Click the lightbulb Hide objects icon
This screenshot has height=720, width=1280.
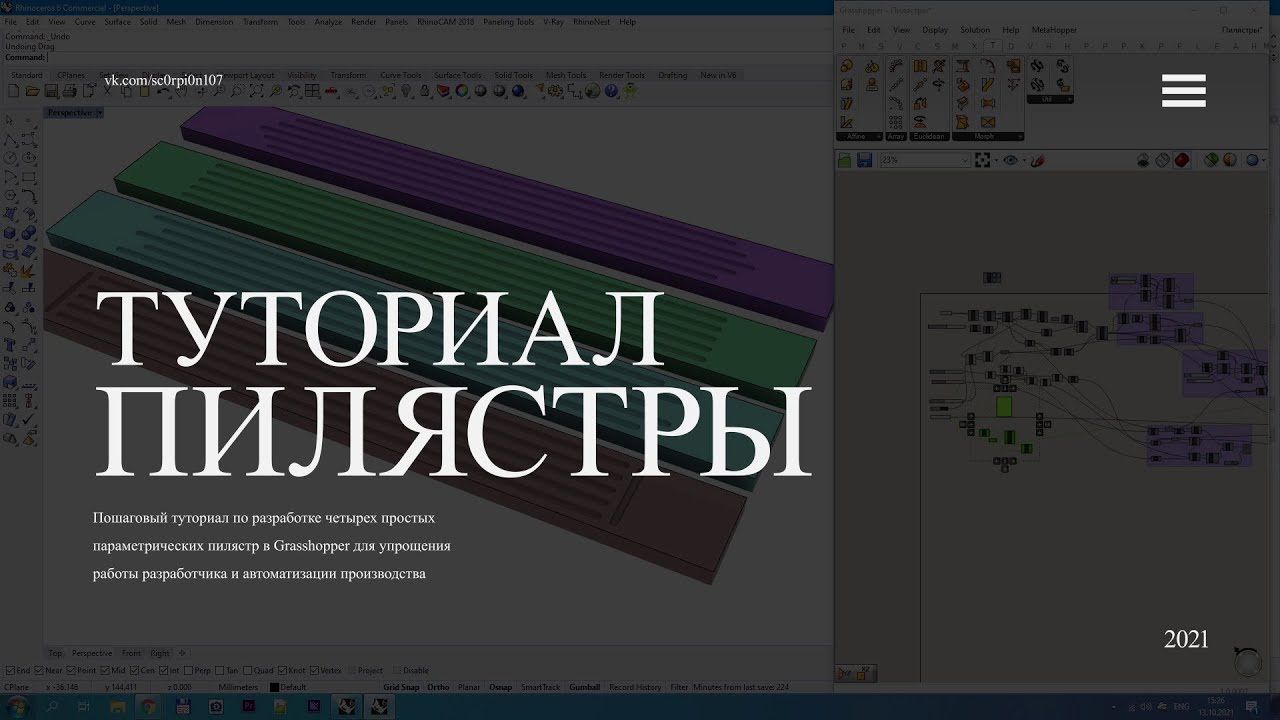point(406,91)
